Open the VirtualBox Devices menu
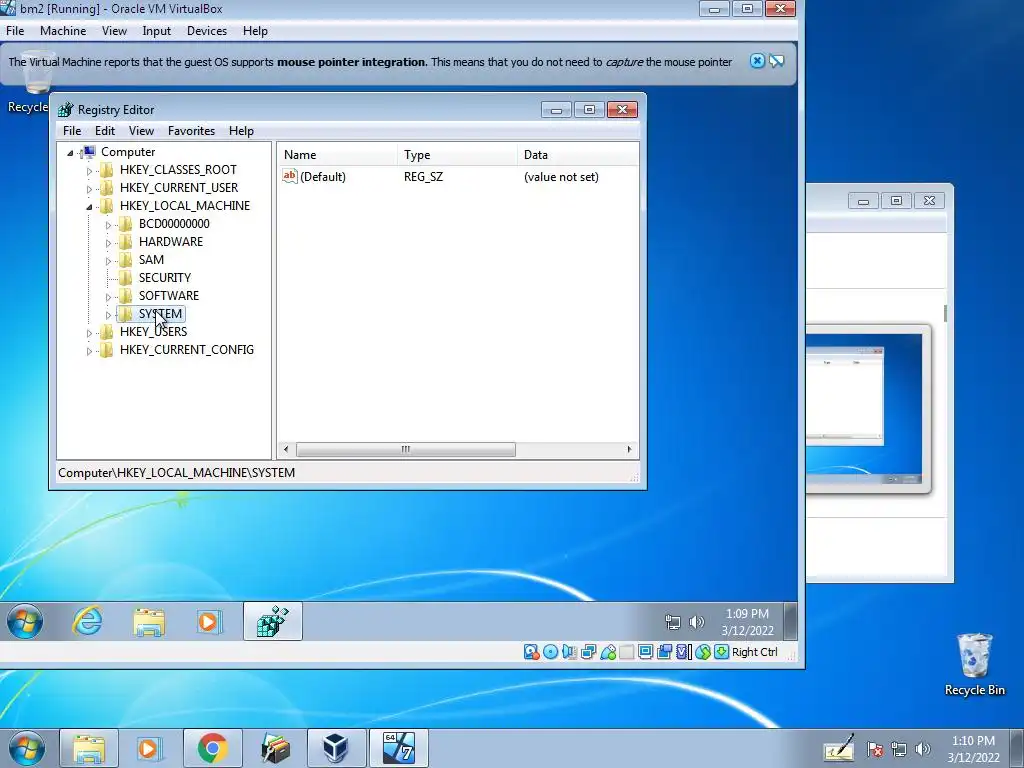This screenshot has height=768, width=1024. click(206, 31)
